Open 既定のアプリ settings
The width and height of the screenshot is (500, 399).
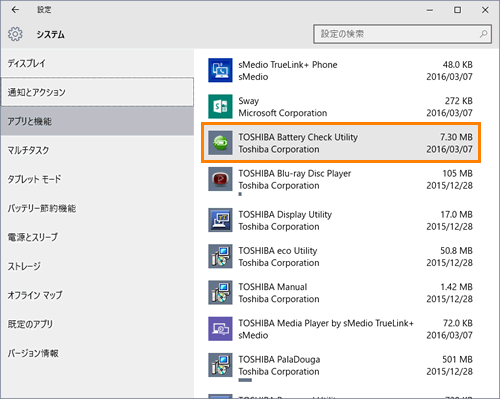point(97,324)
